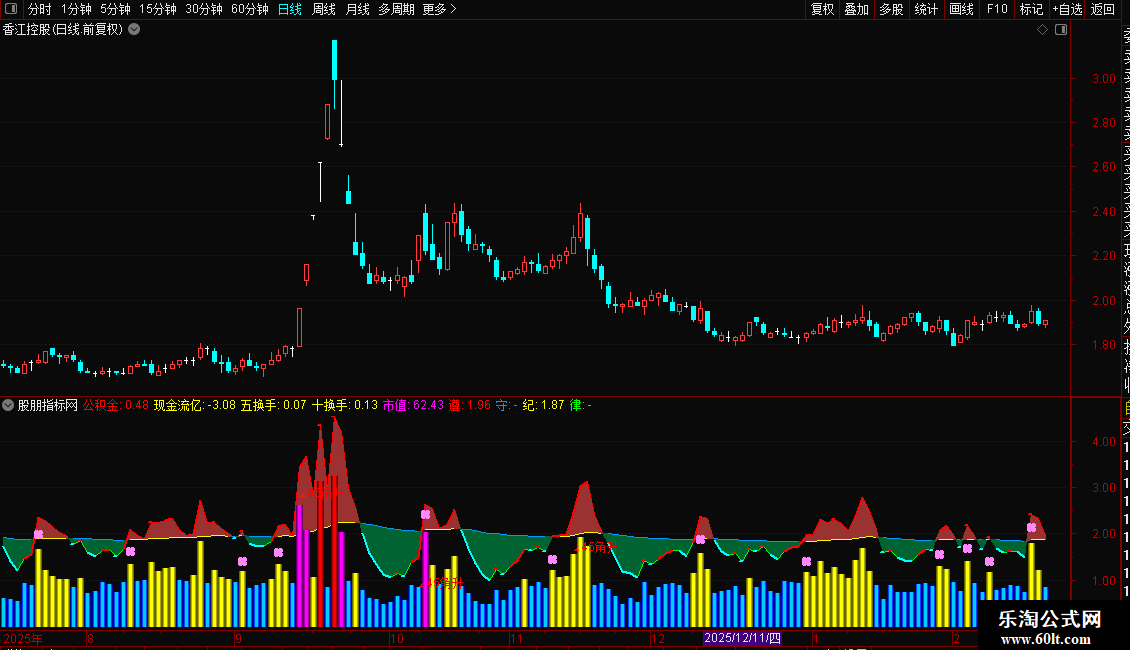Click the diamond marker icon in the chart corner
The image size is (1130, 650).
1042,30
